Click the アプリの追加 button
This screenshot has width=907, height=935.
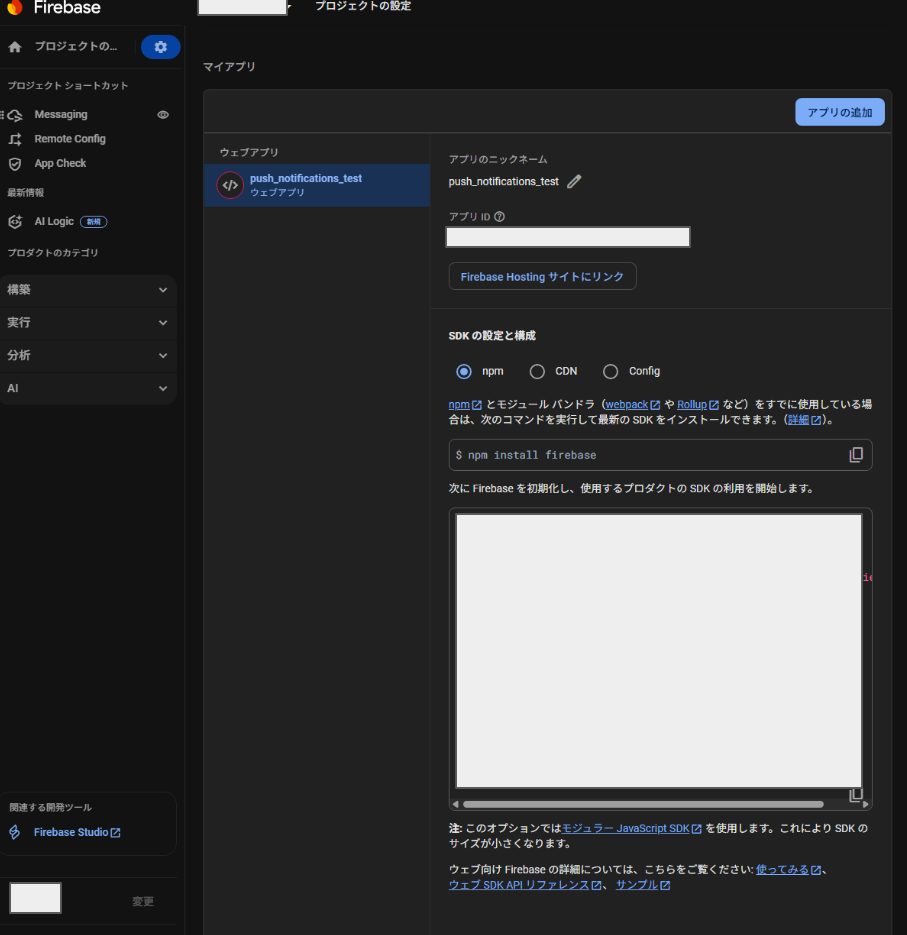coord(839,112)
